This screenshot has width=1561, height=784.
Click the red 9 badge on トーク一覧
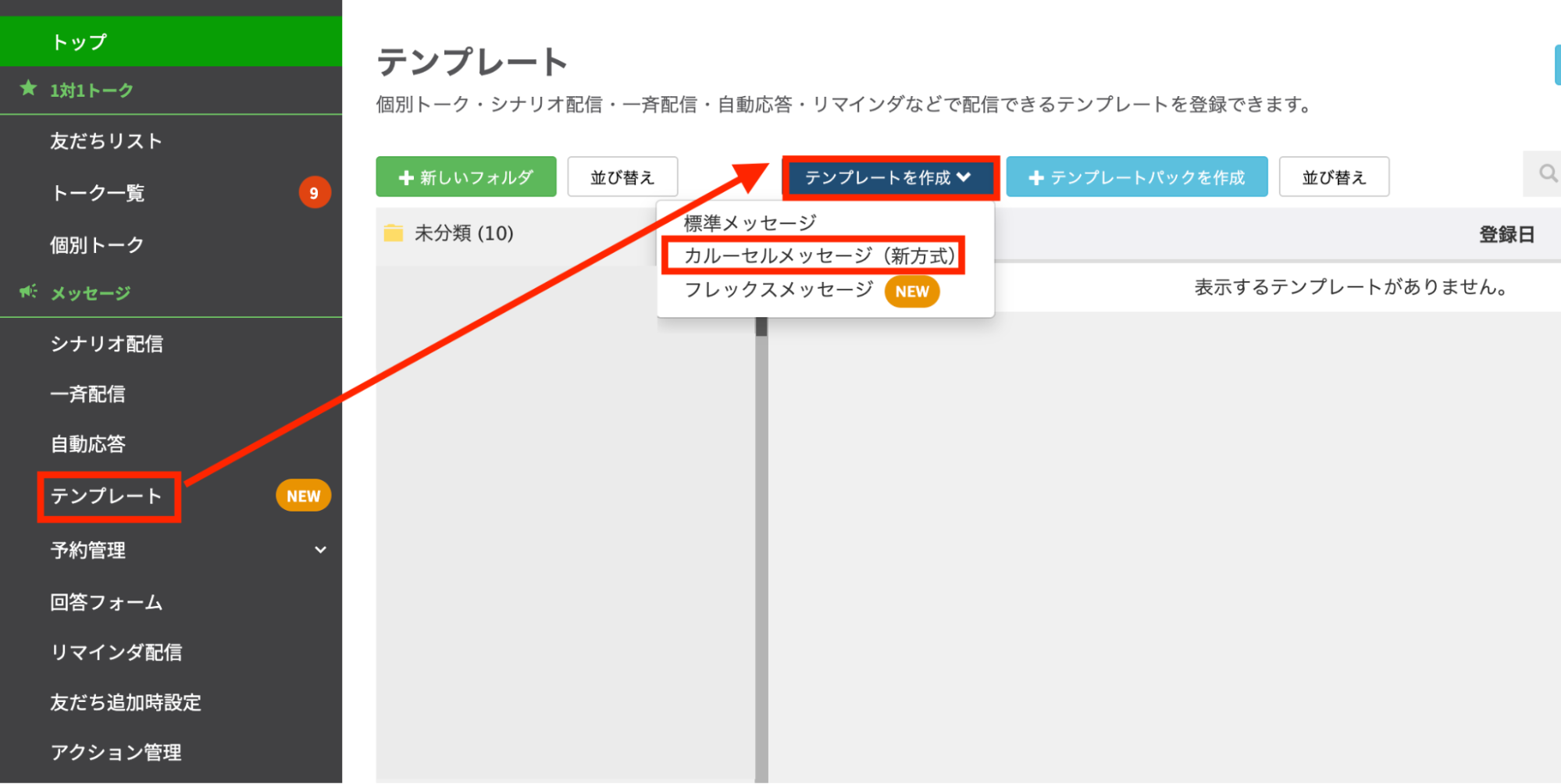pyautogui.click(x=315, y=192)
